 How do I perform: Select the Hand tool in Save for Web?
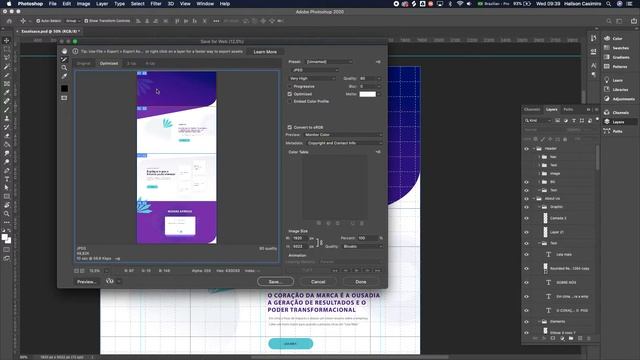(64, 51)
